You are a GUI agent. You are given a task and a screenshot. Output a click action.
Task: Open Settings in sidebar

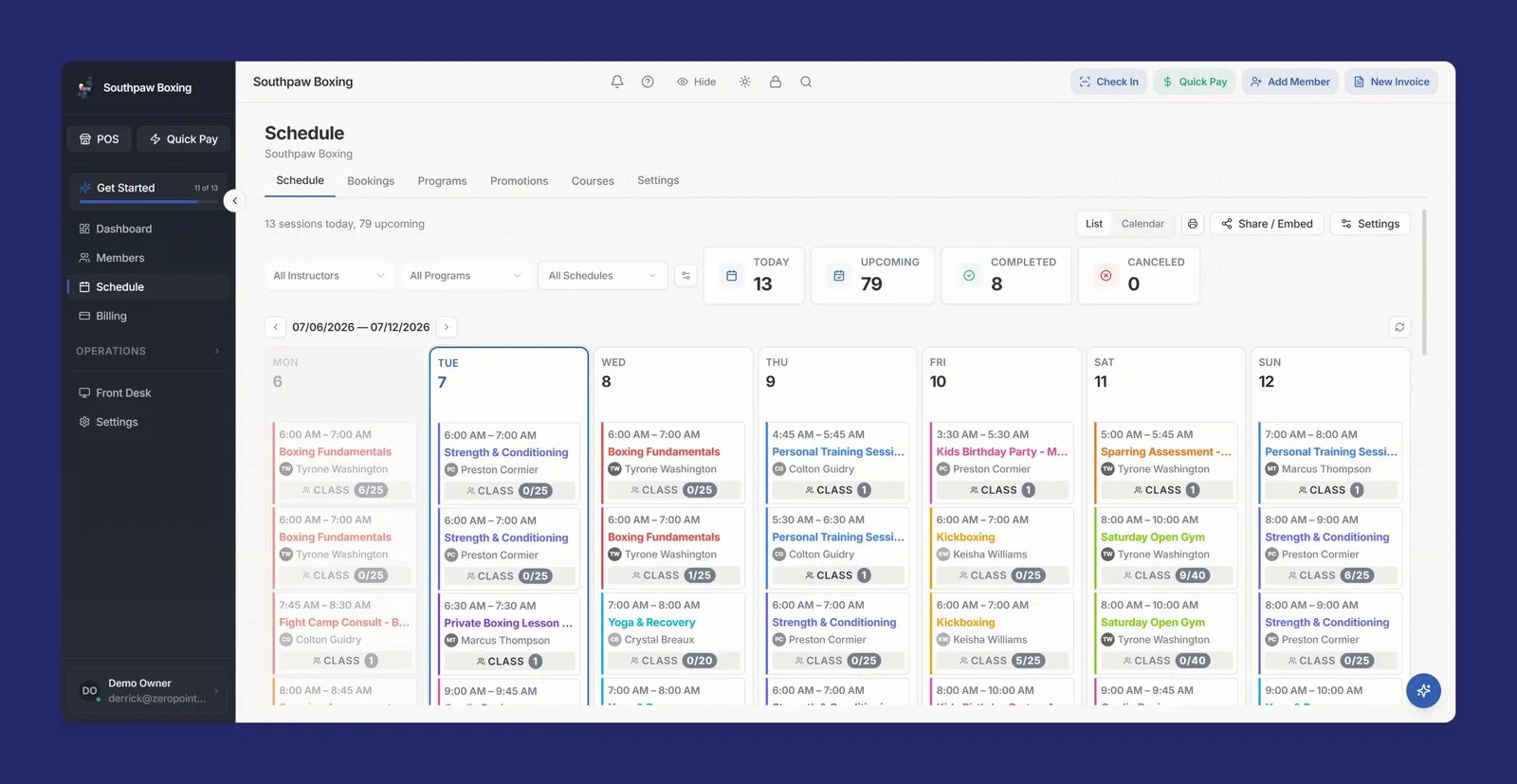[x=148, y=422]
